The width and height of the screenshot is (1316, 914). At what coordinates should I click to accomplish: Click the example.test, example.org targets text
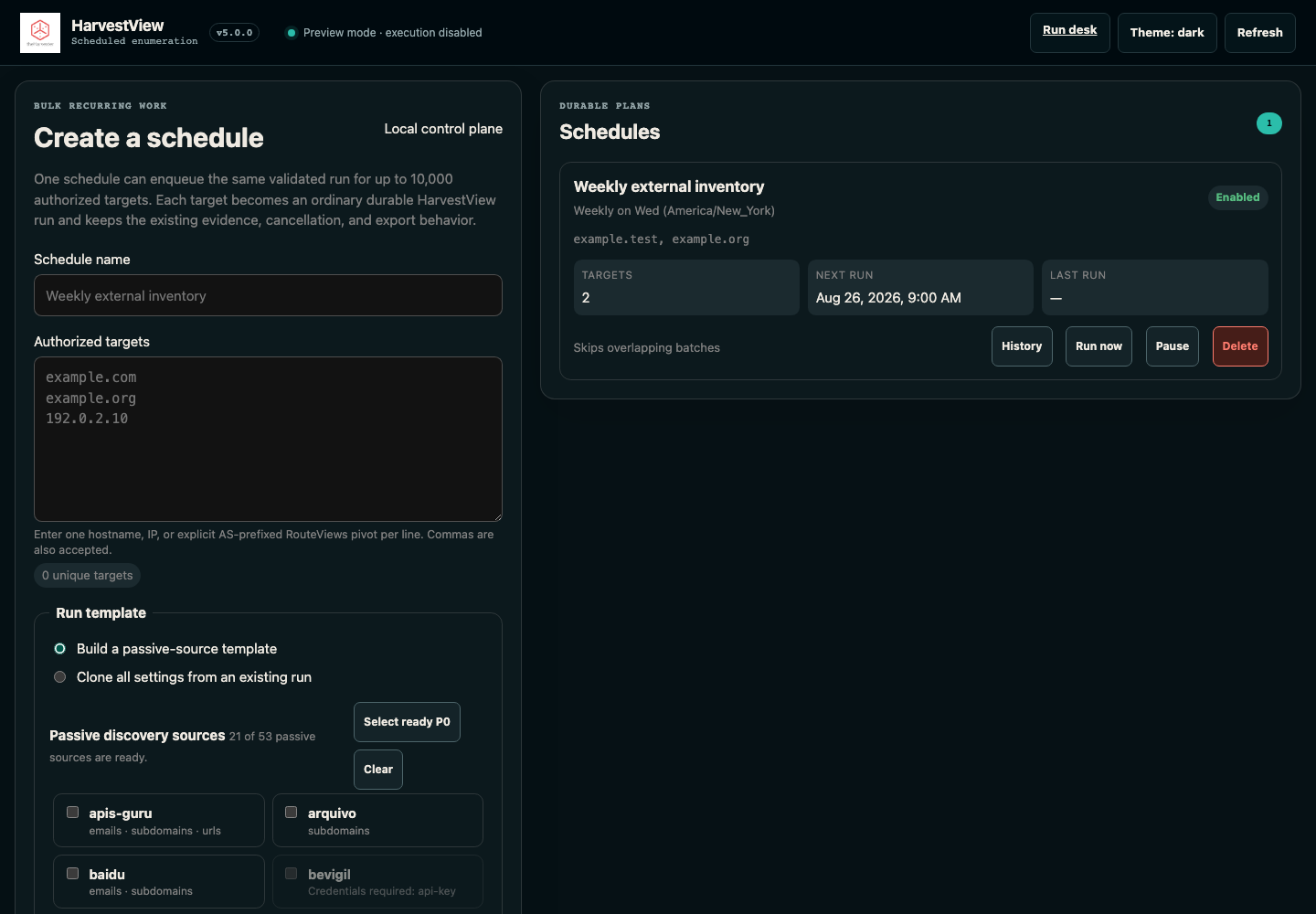[662, 239]
